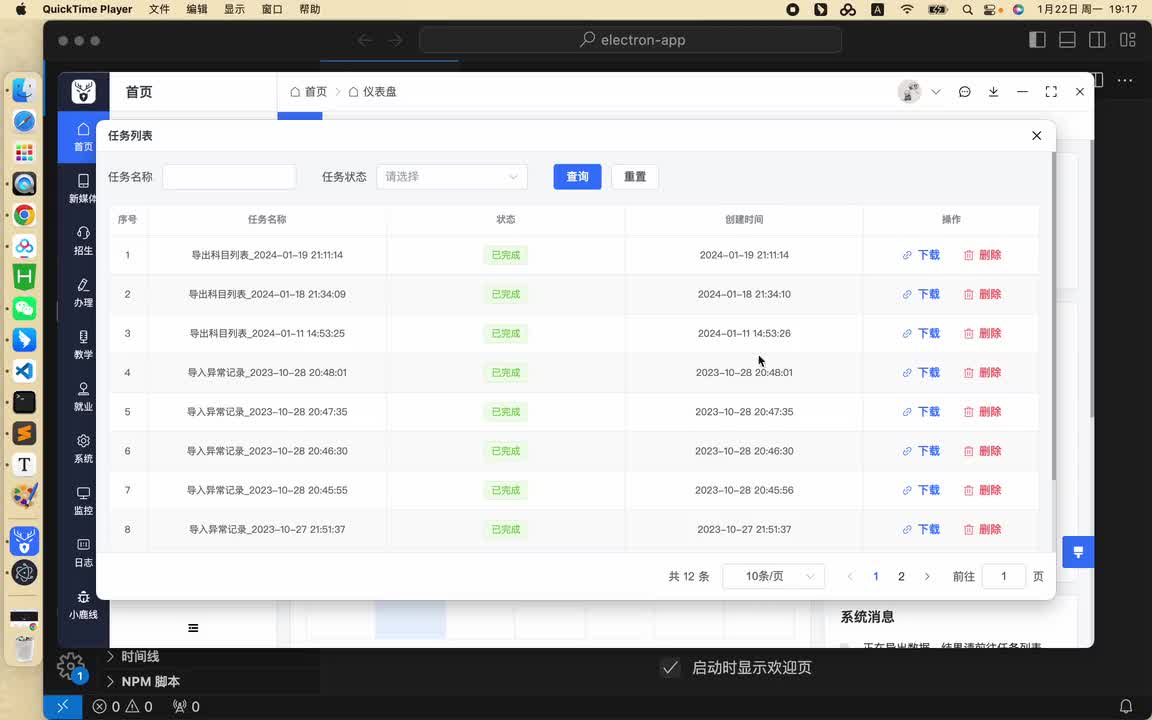Close the 任务列表 dialog
Viewport: 1152px width, 720px height.
tap(1036, 135)
